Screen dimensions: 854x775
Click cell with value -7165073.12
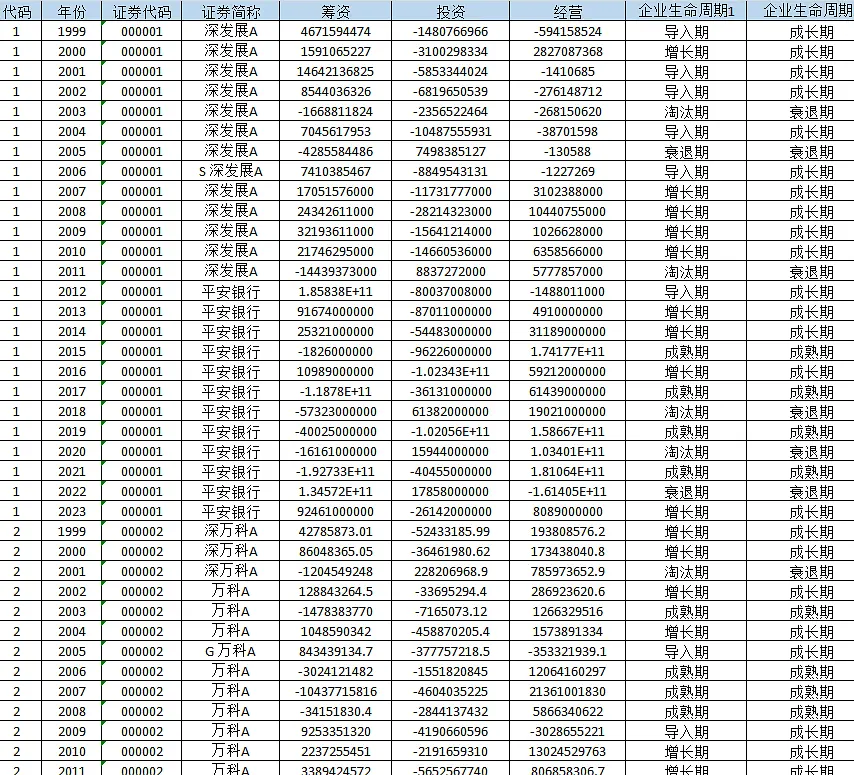tap(450, 612)
